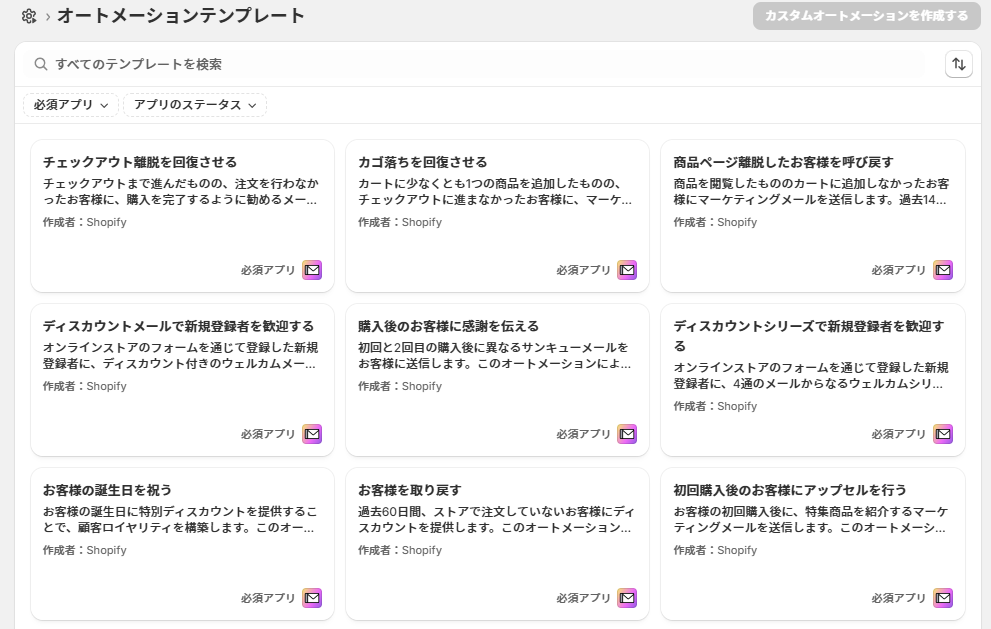Select カゴ落ちを回復させる template title
991x629 pixels.
click(423, 162)
